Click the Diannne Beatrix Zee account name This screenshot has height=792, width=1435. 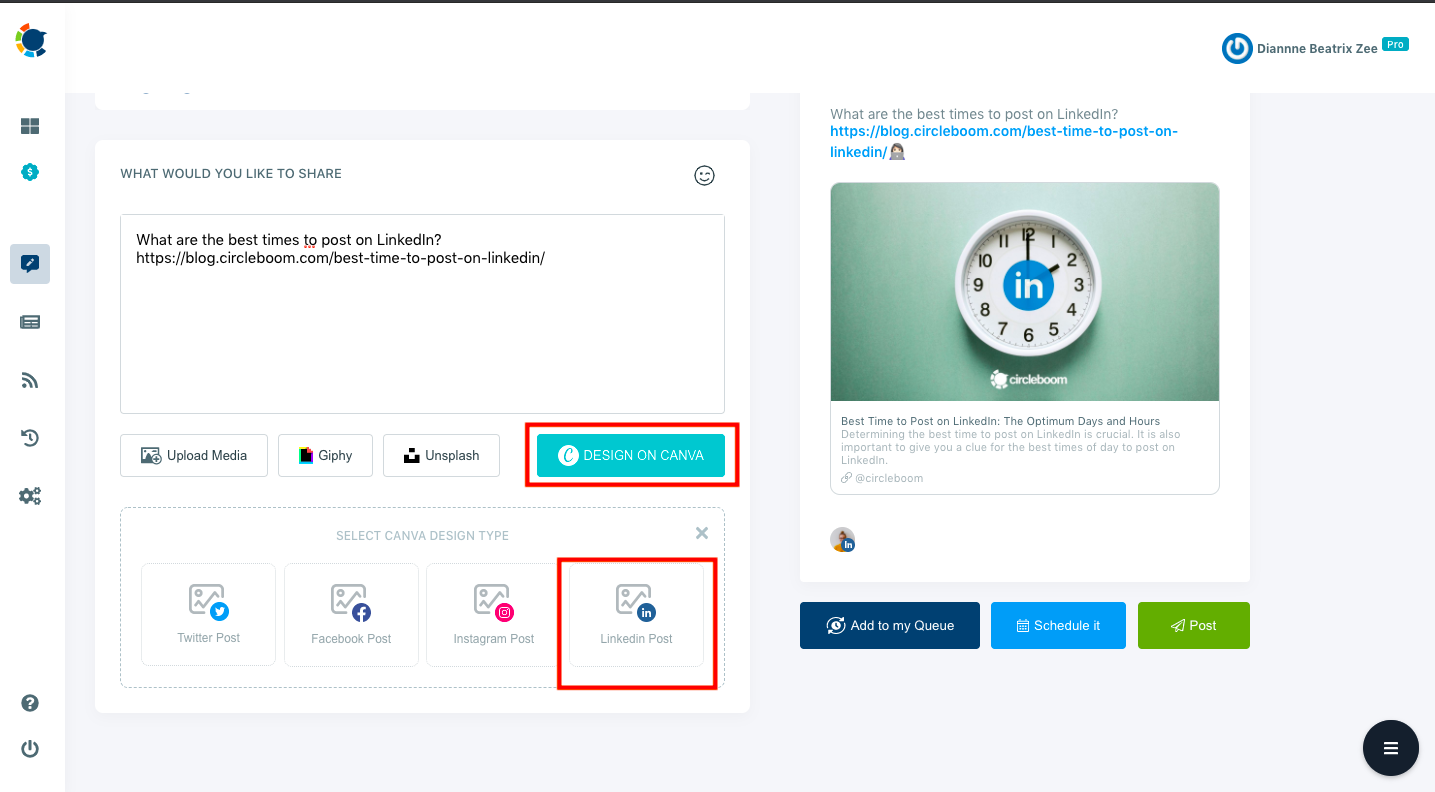(x=1317, y=48)
